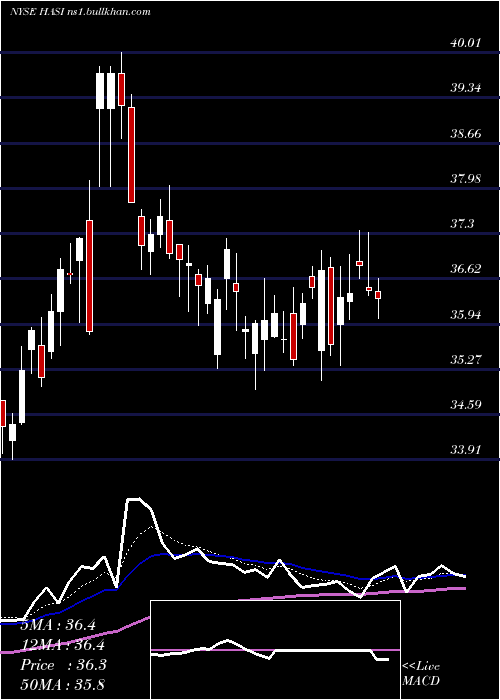The height and width of the screenshot is (700, 500).
Task: Click inside the MACD inset chart
Action: [x=275, y=650]
